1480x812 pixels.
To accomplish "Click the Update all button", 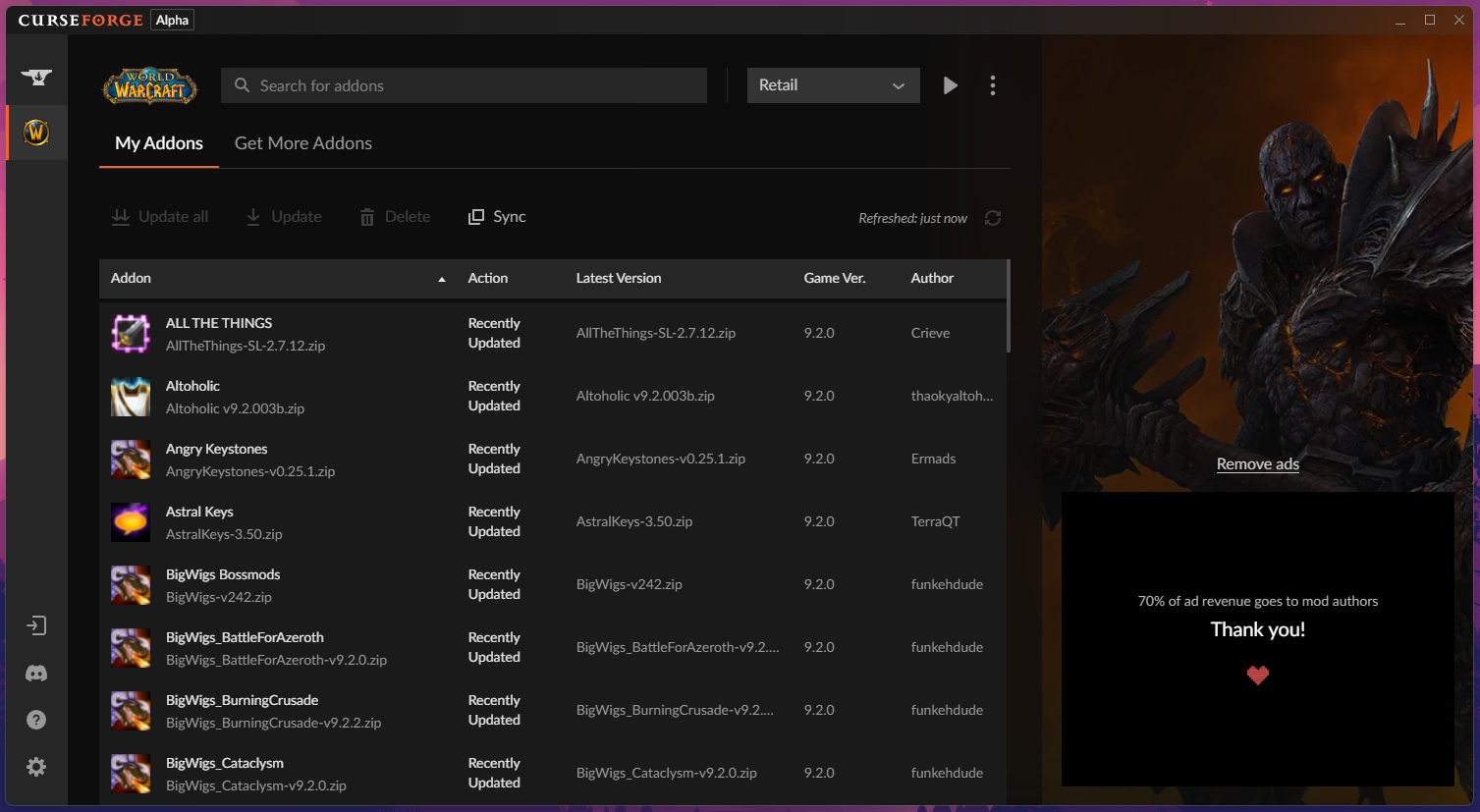I will pos(160,217).
